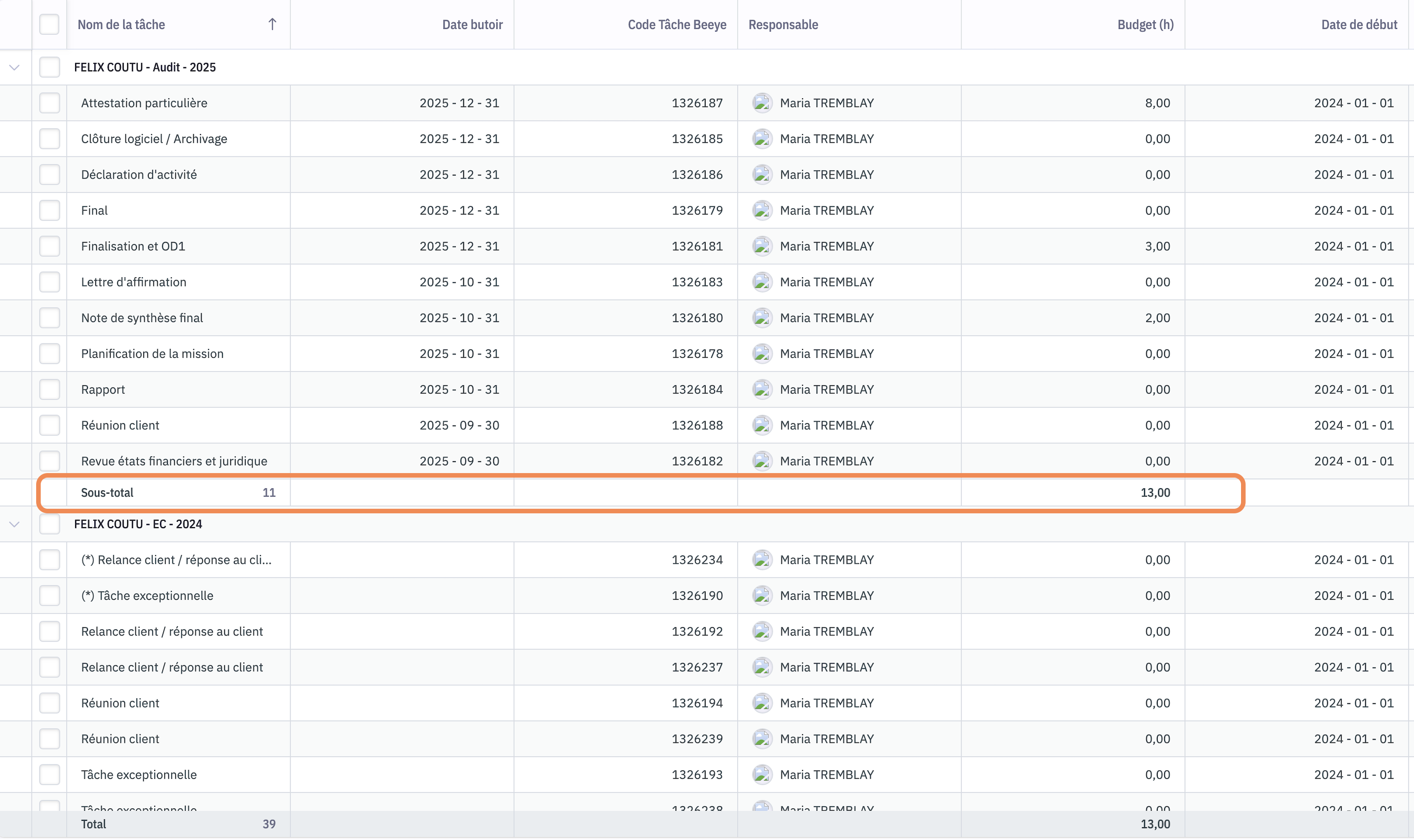The image size is (1414, 840).
Task: Click Maria TREMBLAY's avatar in the Attestation particulière row
Action: (762, 103)
